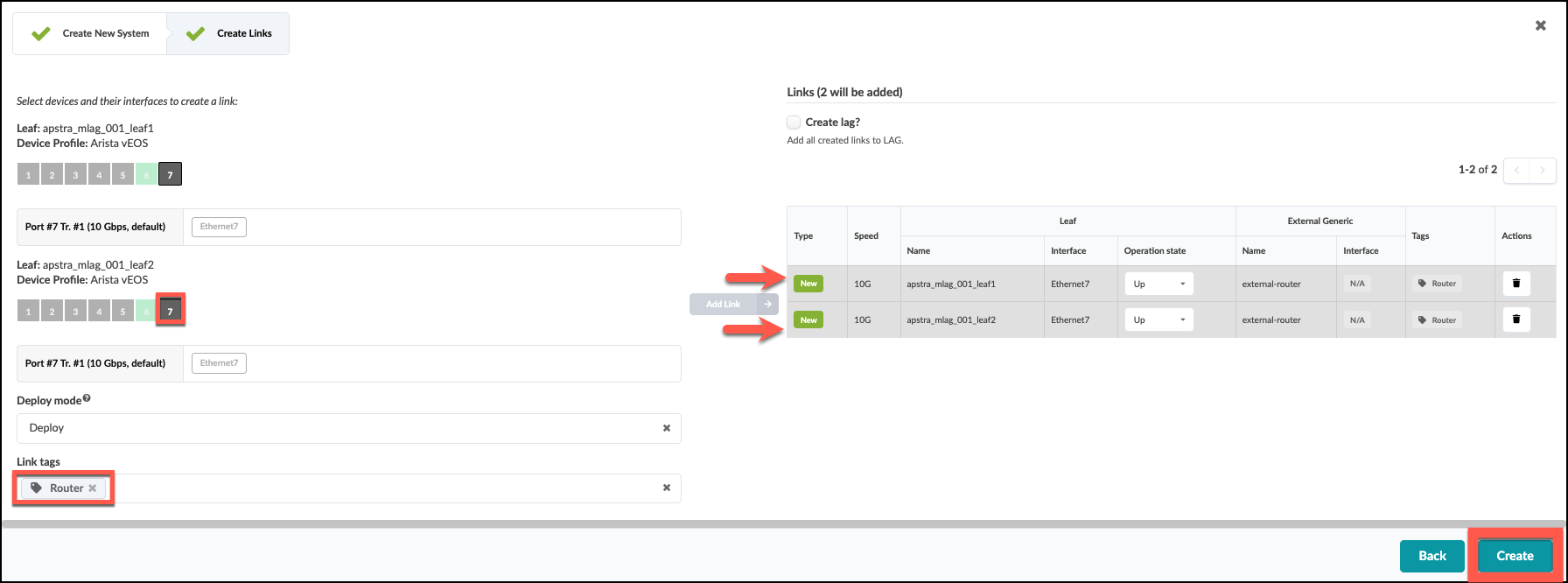Delete the apstra_mlag_001_leaf1 link row
This screenshot has width=1568, height=583.
click(1516, 284)
